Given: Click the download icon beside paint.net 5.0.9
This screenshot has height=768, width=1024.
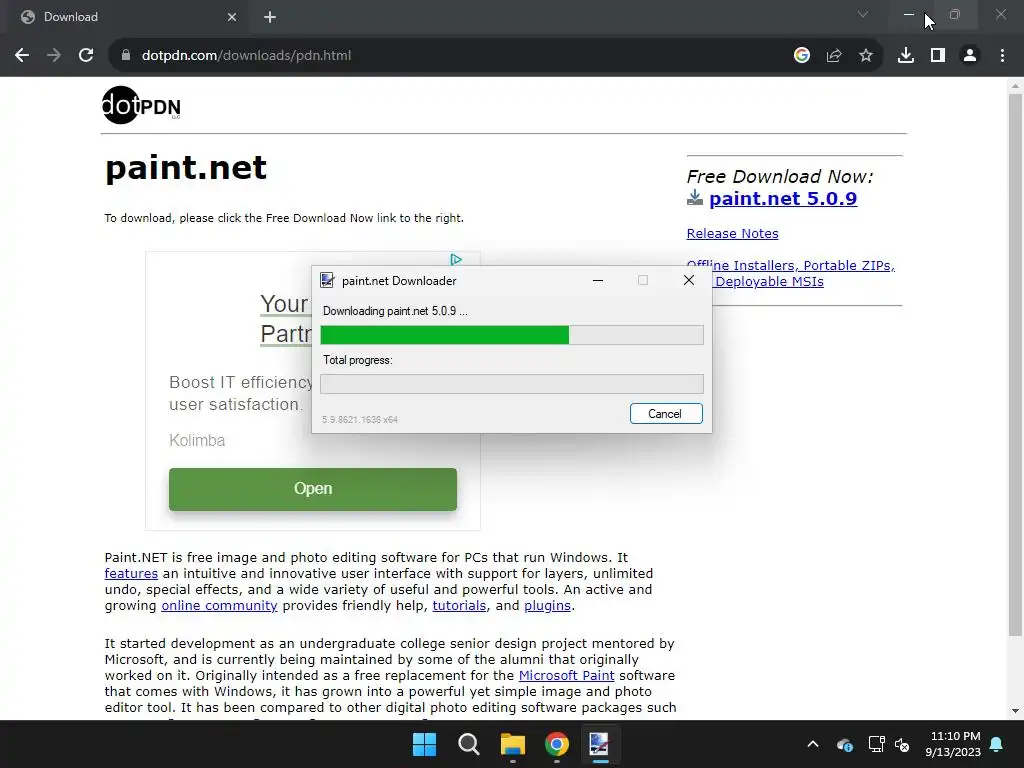Looking at the screenshot, I should (695, 197).
